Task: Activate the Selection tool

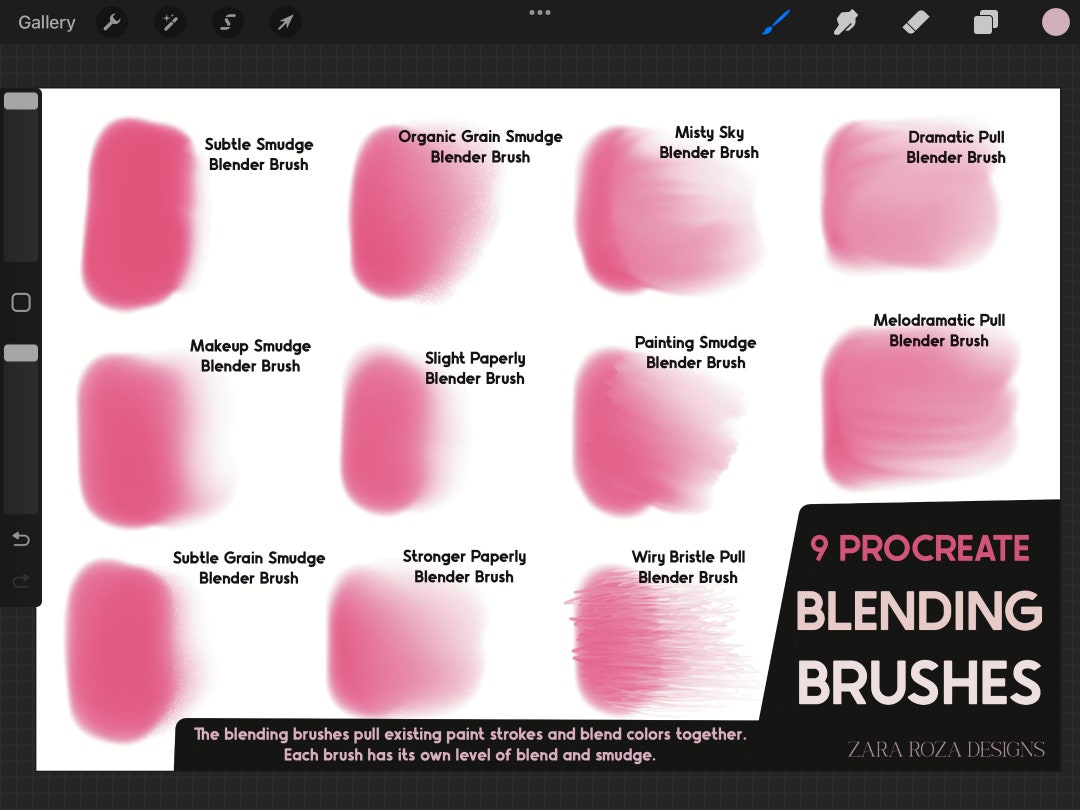Action: (227, 21)
